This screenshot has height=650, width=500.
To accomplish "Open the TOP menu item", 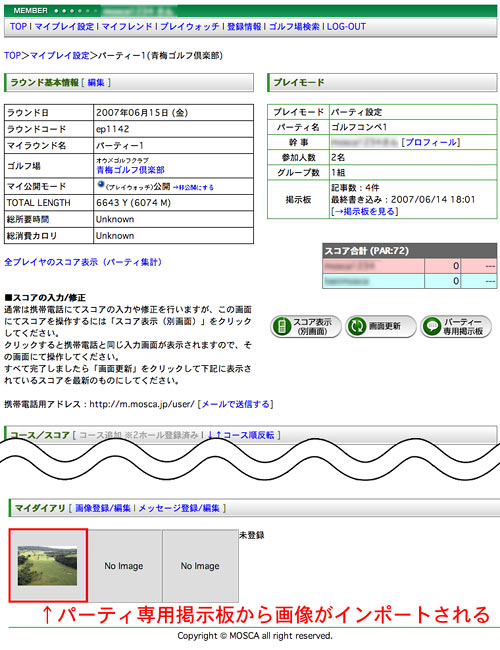I will (18, 27).
